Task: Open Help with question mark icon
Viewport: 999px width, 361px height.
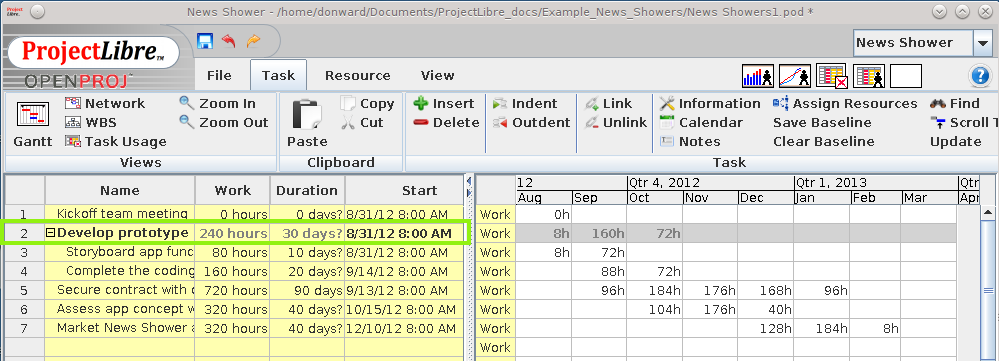Action: 980,76
